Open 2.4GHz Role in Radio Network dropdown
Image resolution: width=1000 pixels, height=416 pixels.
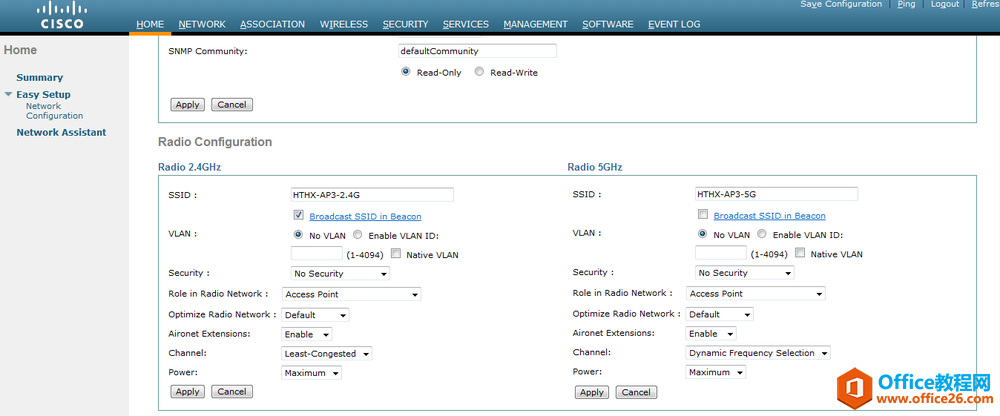351,294
